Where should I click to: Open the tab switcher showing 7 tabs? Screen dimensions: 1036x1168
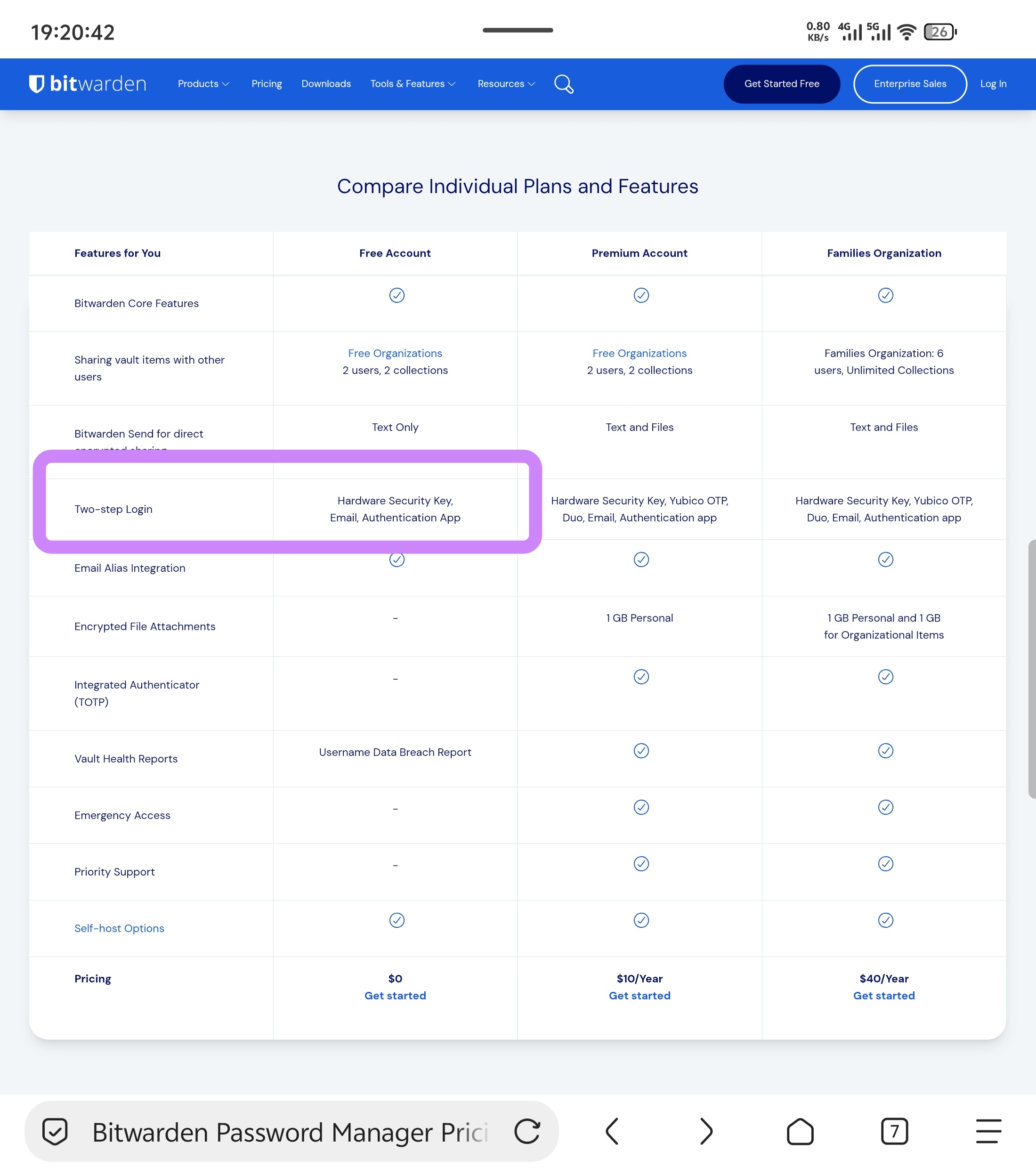tap(894, 1131)
